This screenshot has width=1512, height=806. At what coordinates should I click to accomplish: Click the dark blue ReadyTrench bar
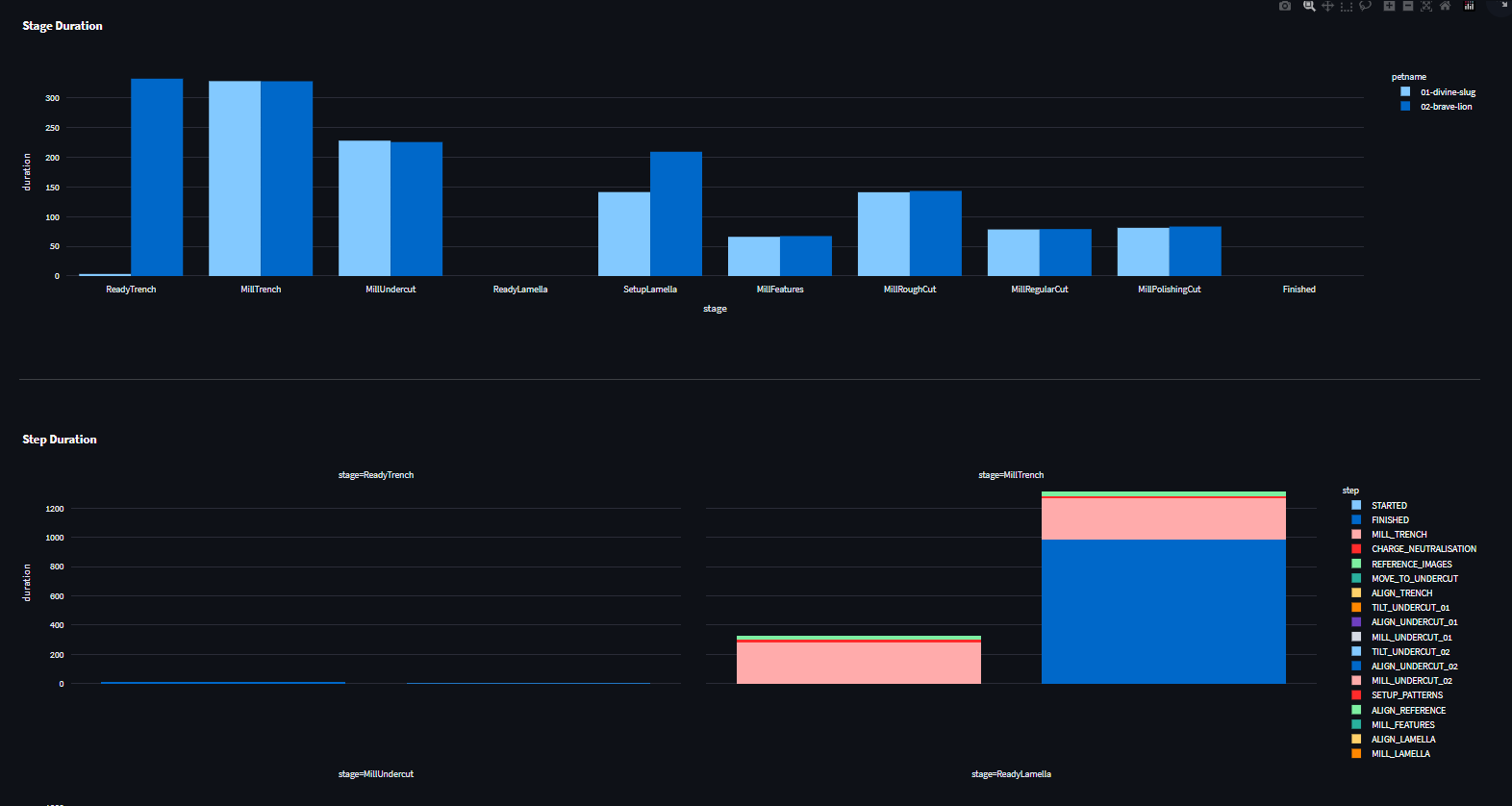coord(157,178)
